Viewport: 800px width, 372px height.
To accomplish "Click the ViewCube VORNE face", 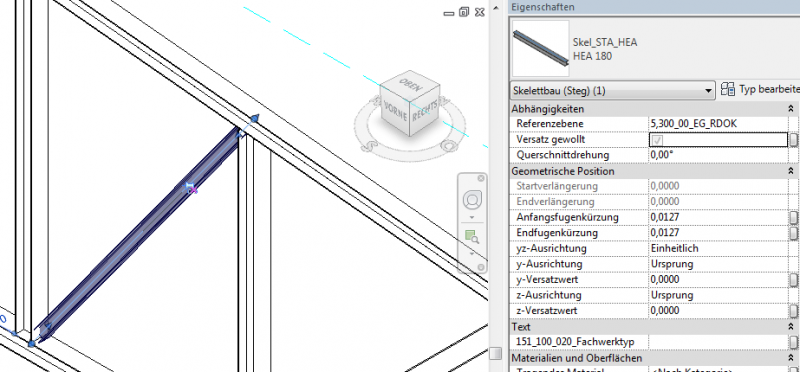I will (394, 113).
